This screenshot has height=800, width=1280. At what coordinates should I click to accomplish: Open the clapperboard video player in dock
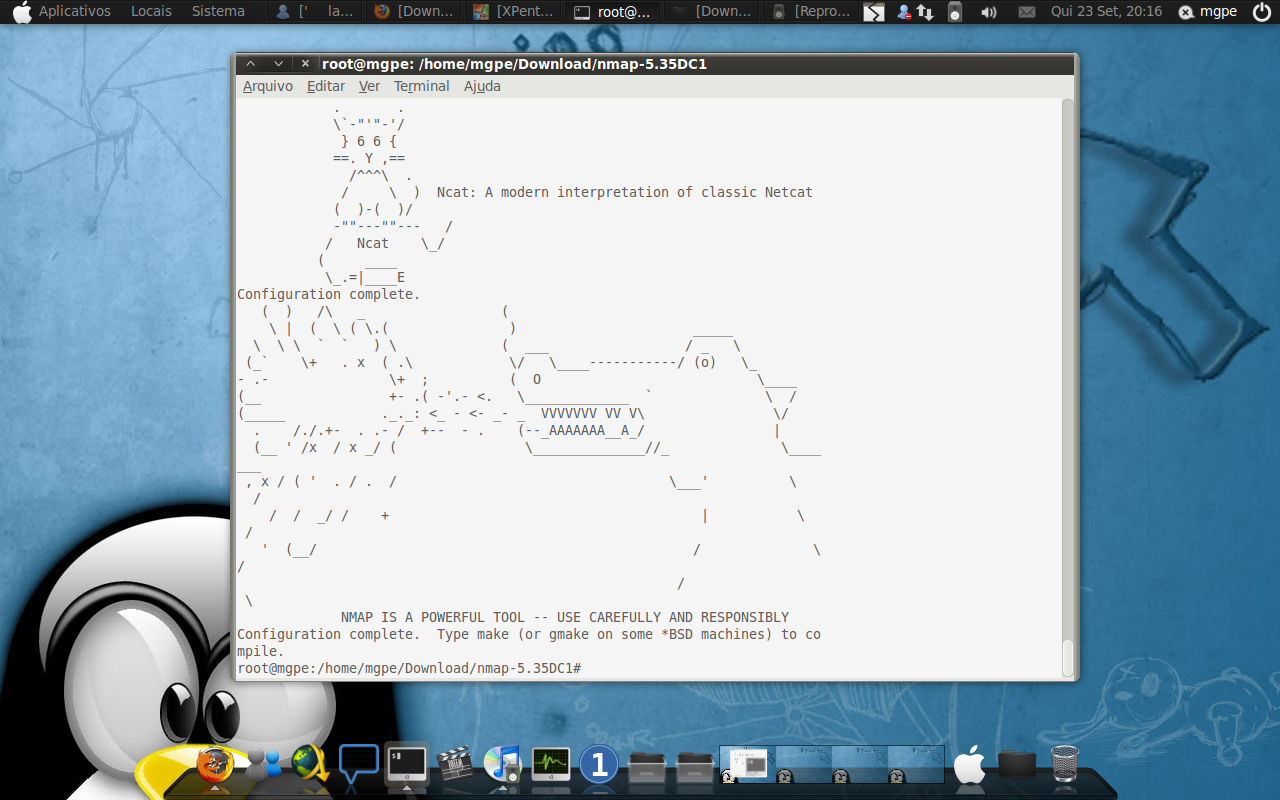(x=455, y=765)
